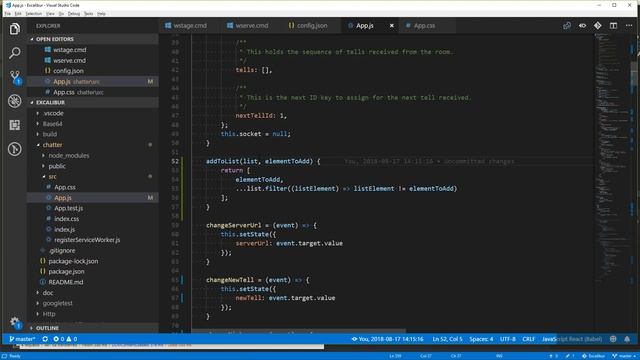This screenshot has width=640, height=360.
Task: Expand the Http folder
Action: pyautogui.click(x=93, y=314)
